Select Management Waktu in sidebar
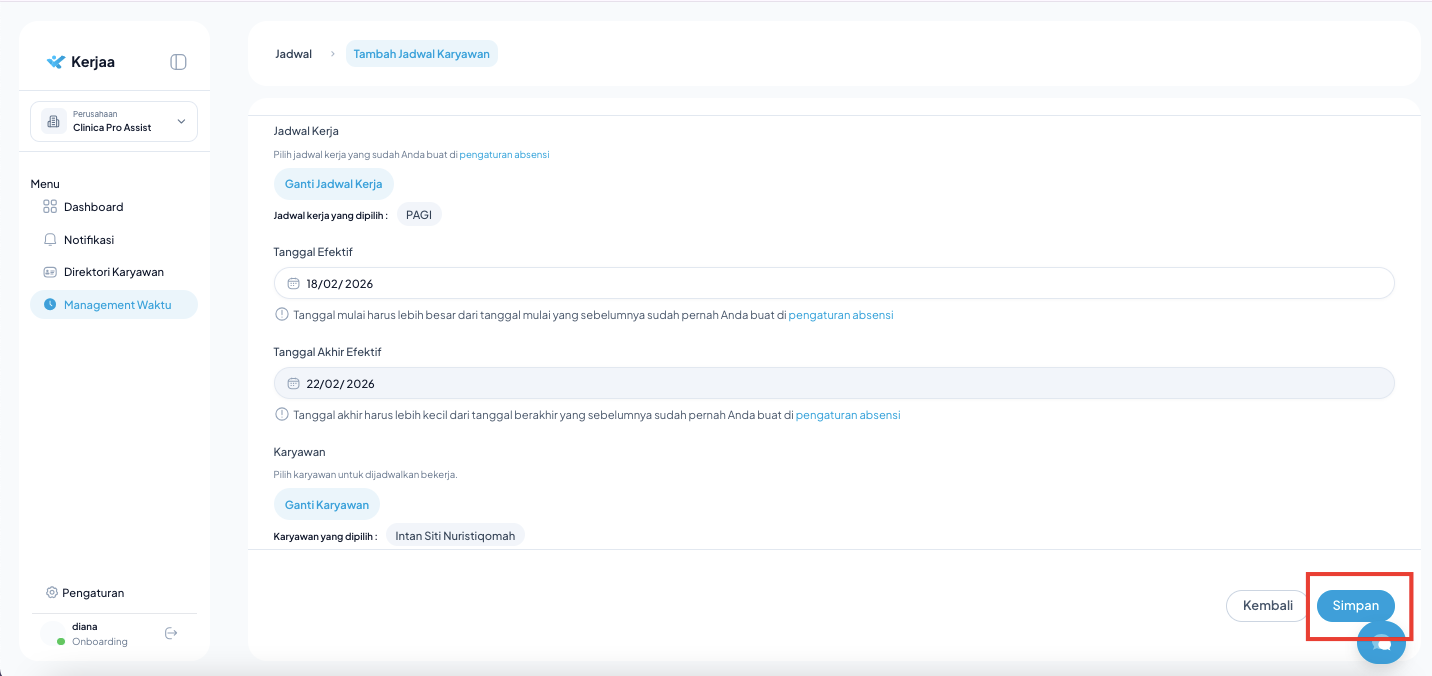Image resolution: width=1432 pixels, height=676 pixels. (x=117, y=305)
